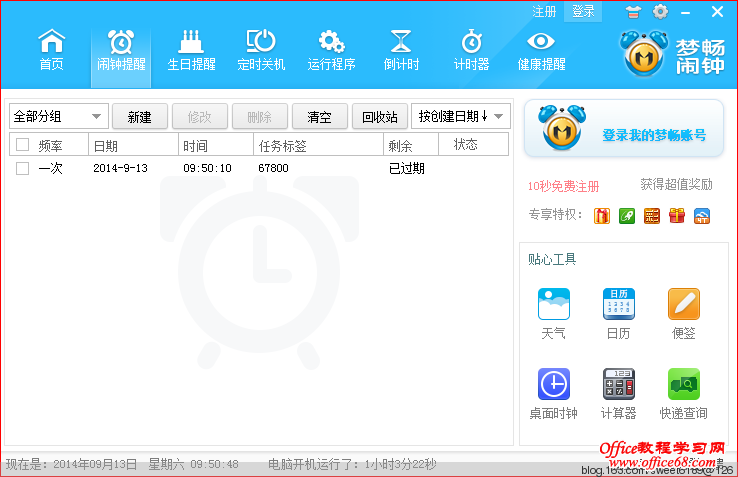The height and width of the screenshot is (477, 738).
Task: Open the 便签 sticky note tool
Action: point(683,314)
